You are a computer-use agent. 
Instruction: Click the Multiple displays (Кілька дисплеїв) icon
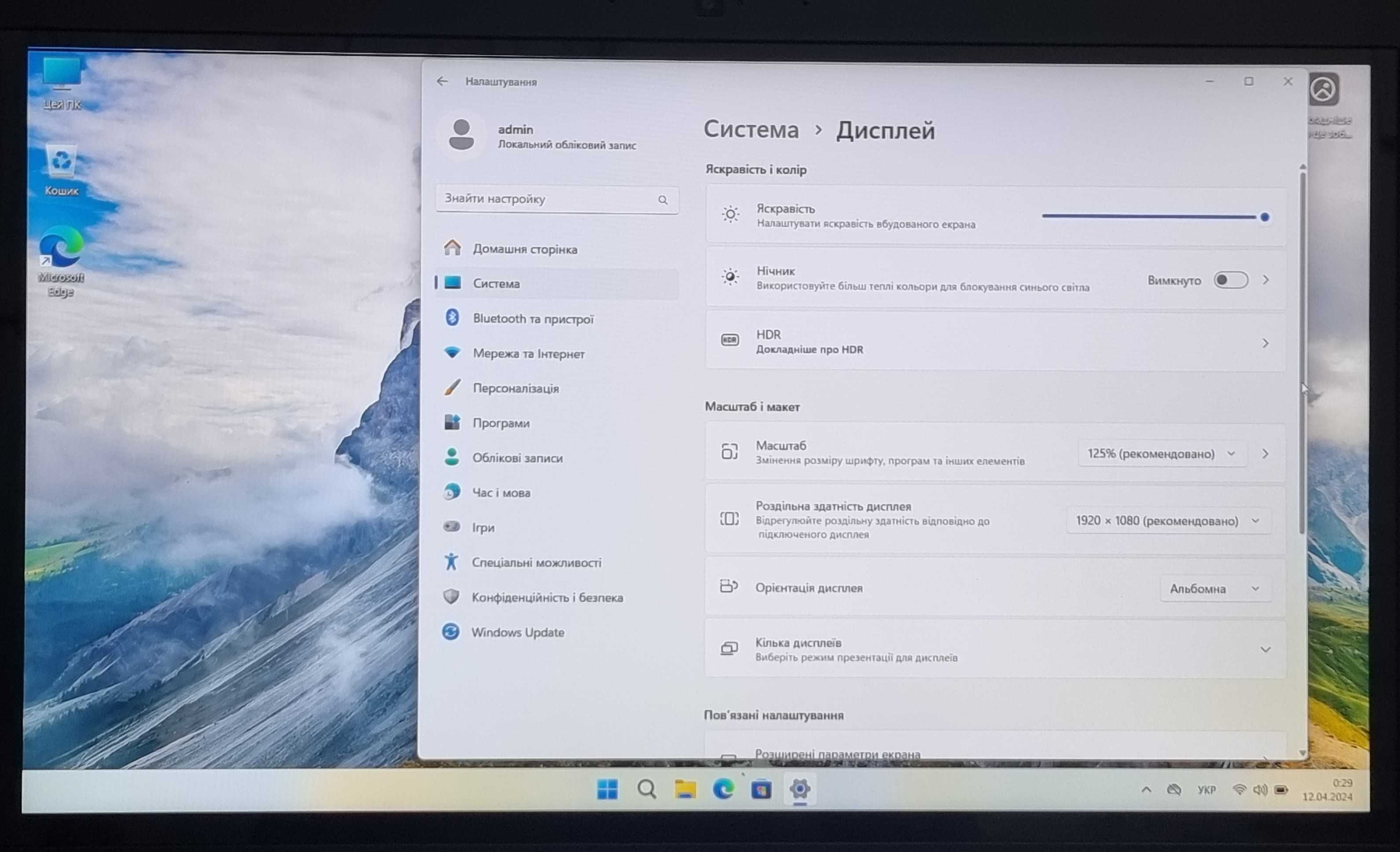coord(729,649)
